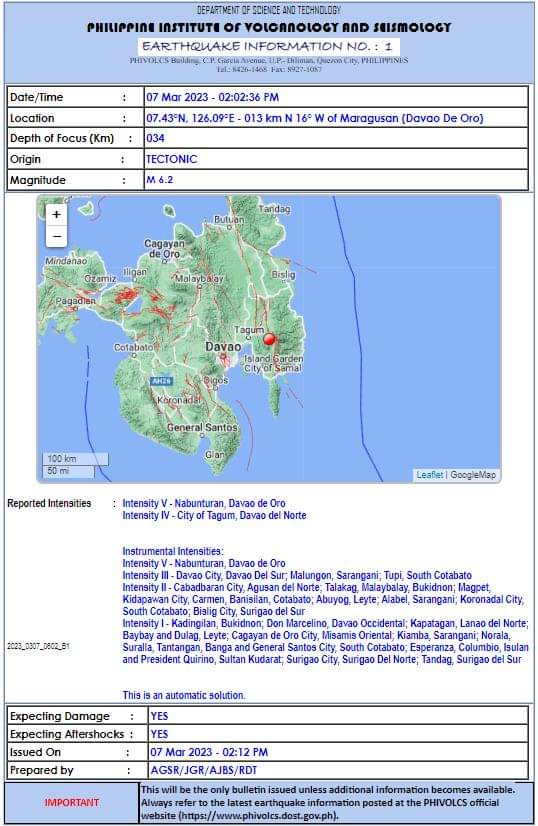The image size is (538, 826).
Task: Click the Cagayan de Oro label on map
Action: [x=164, y=249]
